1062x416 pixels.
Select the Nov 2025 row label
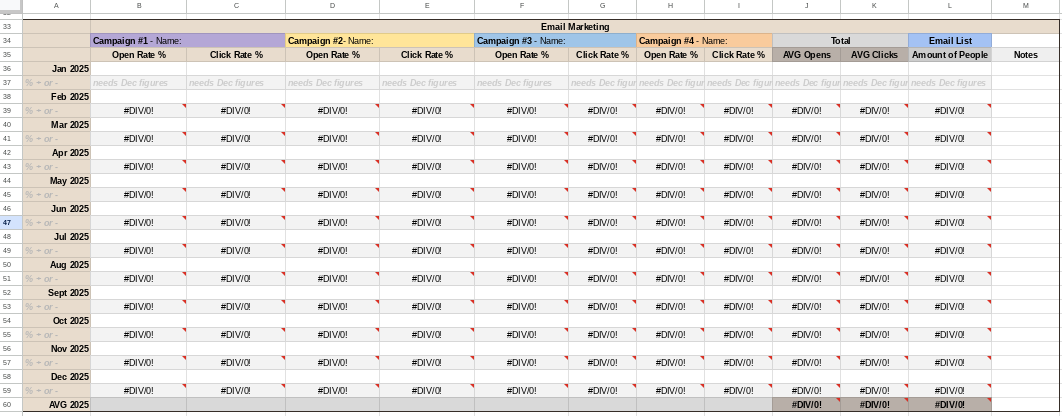[x=57, y=349]
